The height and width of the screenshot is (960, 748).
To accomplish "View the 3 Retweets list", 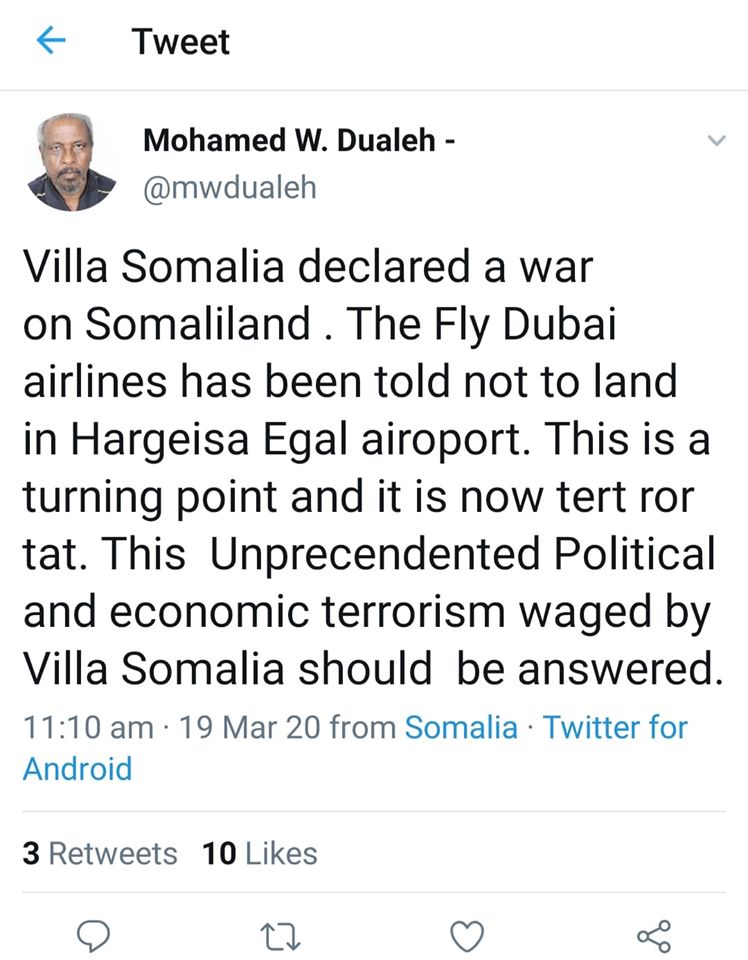I will tap(99, 853).
